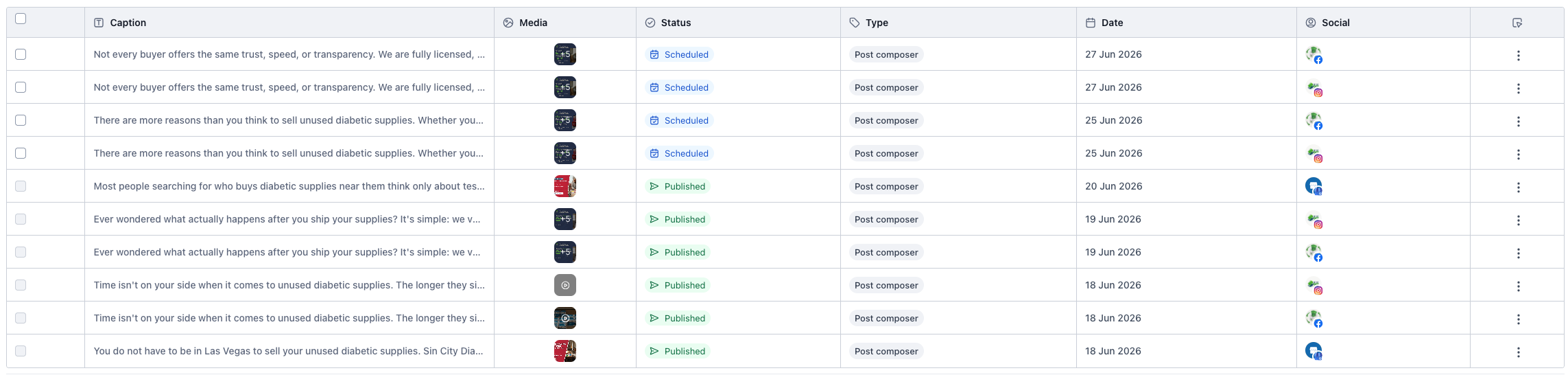Open red media thumbnail of 'Most people searching' post

[565, 186]
